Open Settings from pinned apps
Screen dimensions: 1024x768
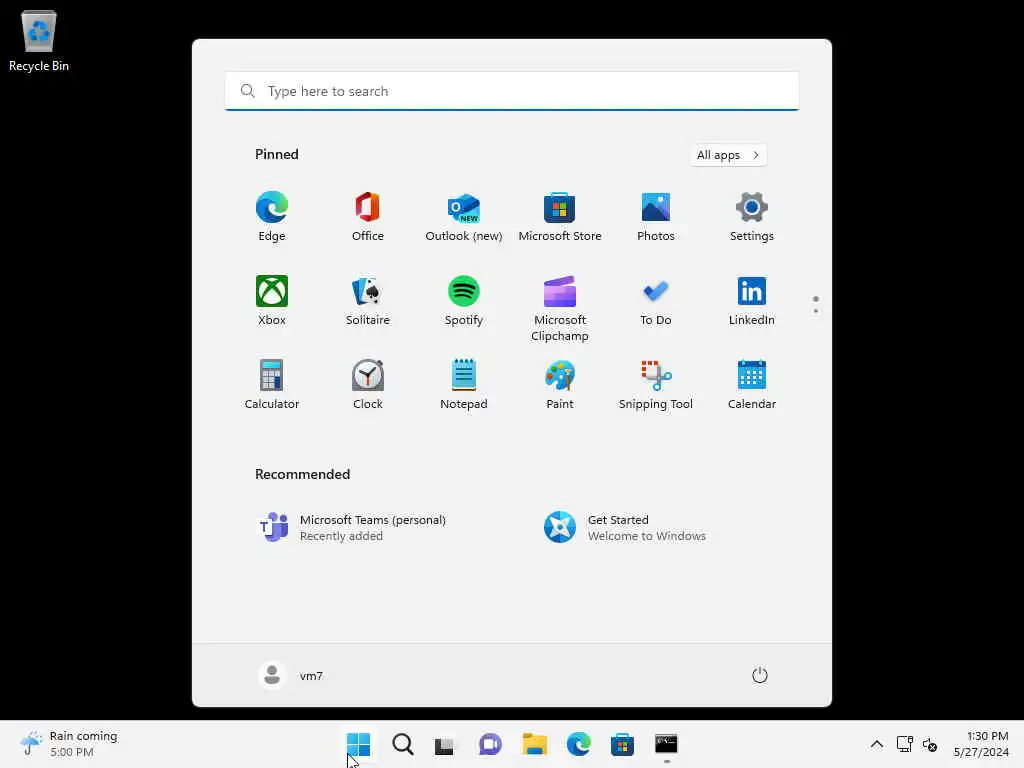752,217
